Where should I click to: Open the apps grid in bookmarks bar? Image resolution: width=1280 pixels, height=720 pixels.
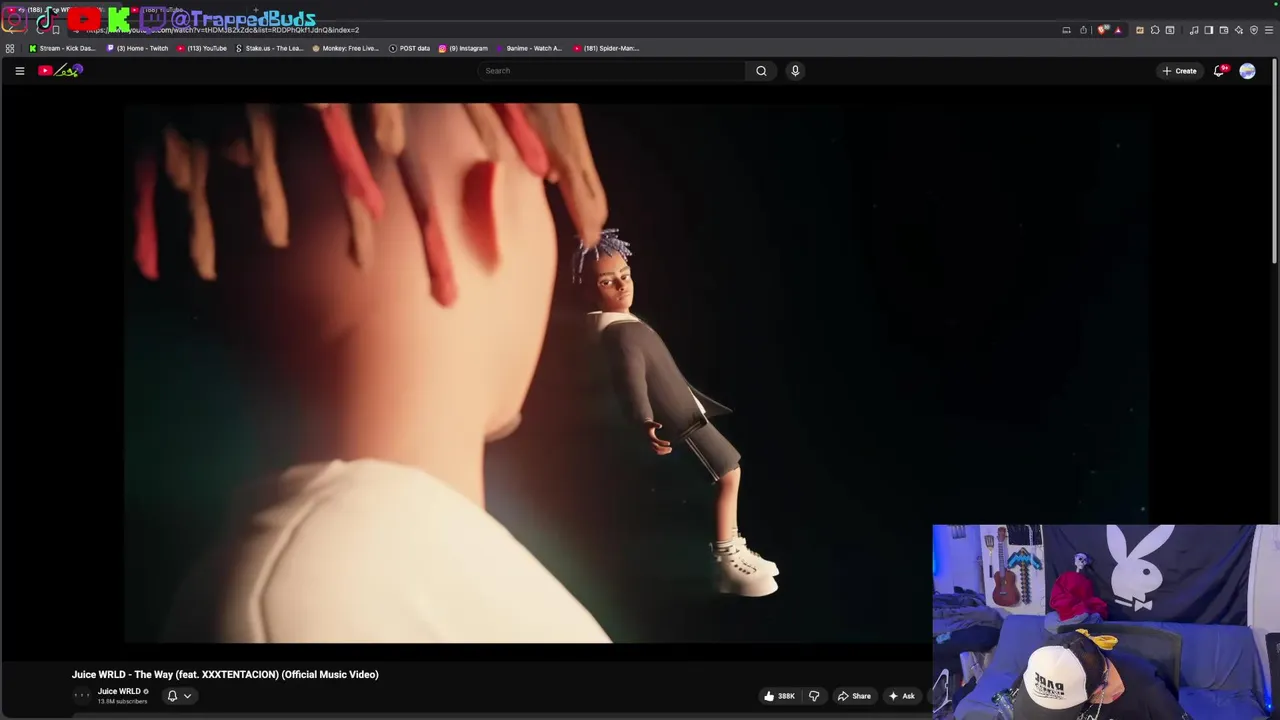[10, 48]
